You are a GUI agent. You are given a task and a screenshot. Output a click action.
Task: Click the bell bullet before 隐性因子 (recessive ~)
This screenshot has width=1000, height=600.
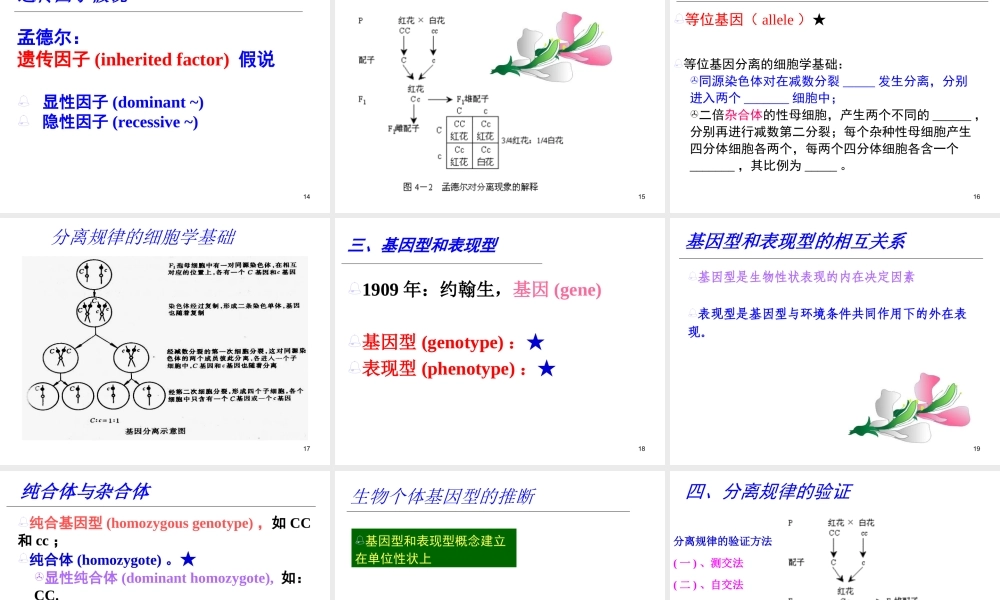click(x=23, y=122)
